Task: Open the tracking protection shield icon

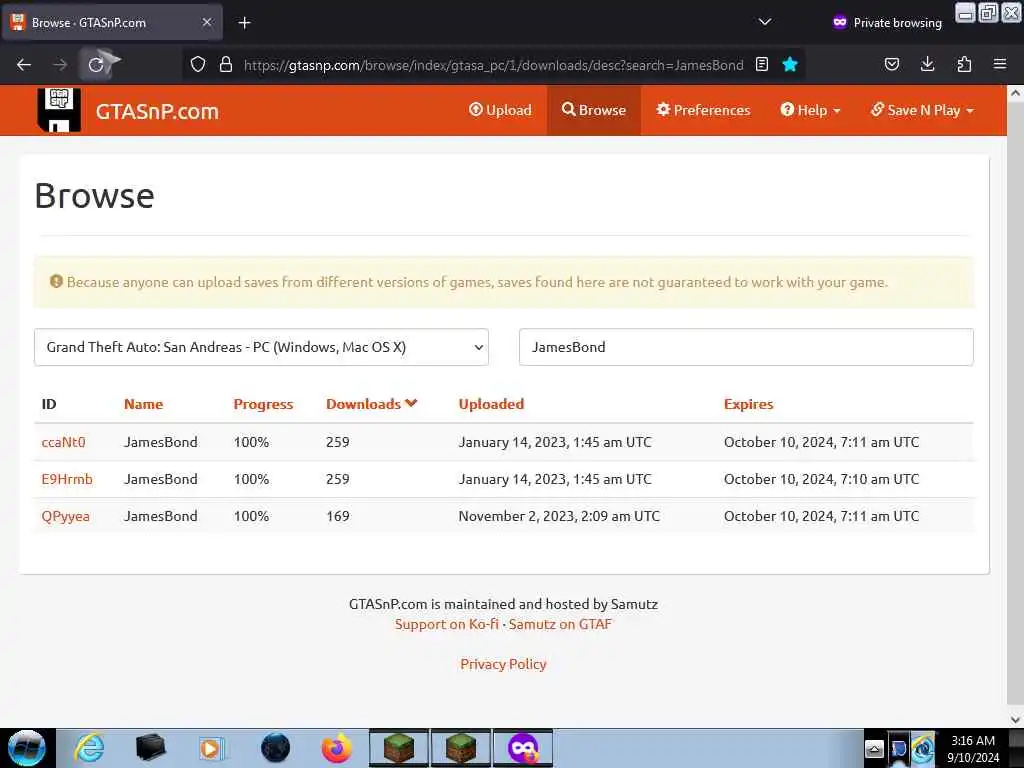Action: click(198, 65)
